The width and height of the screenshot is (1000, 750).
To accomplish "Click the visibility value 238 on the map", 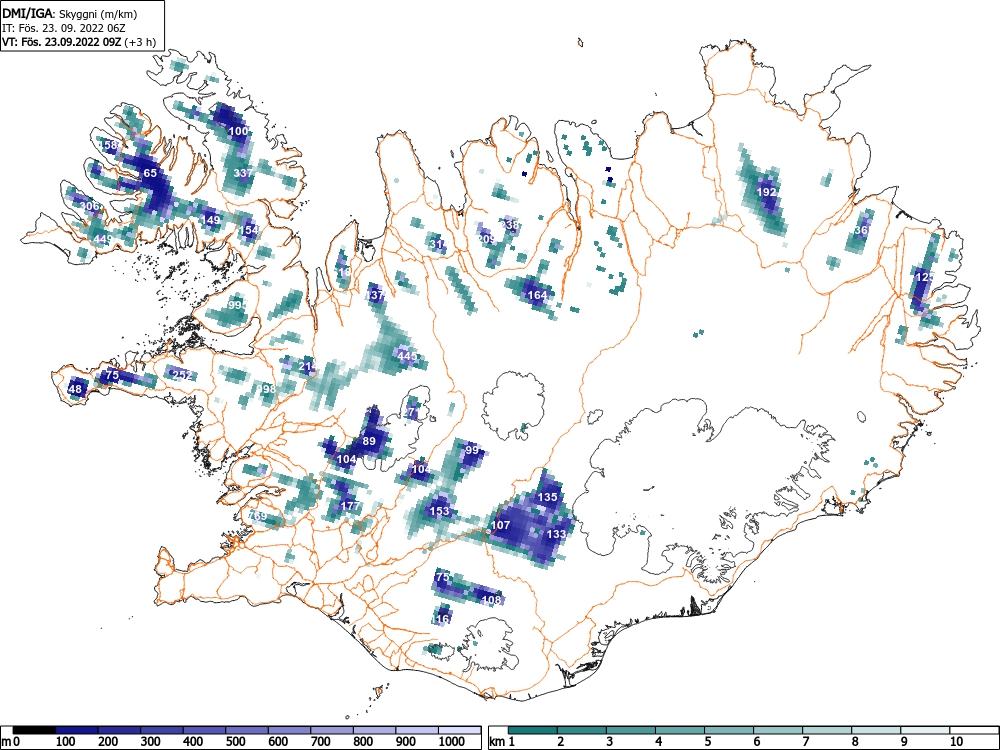I will [510, 225].
